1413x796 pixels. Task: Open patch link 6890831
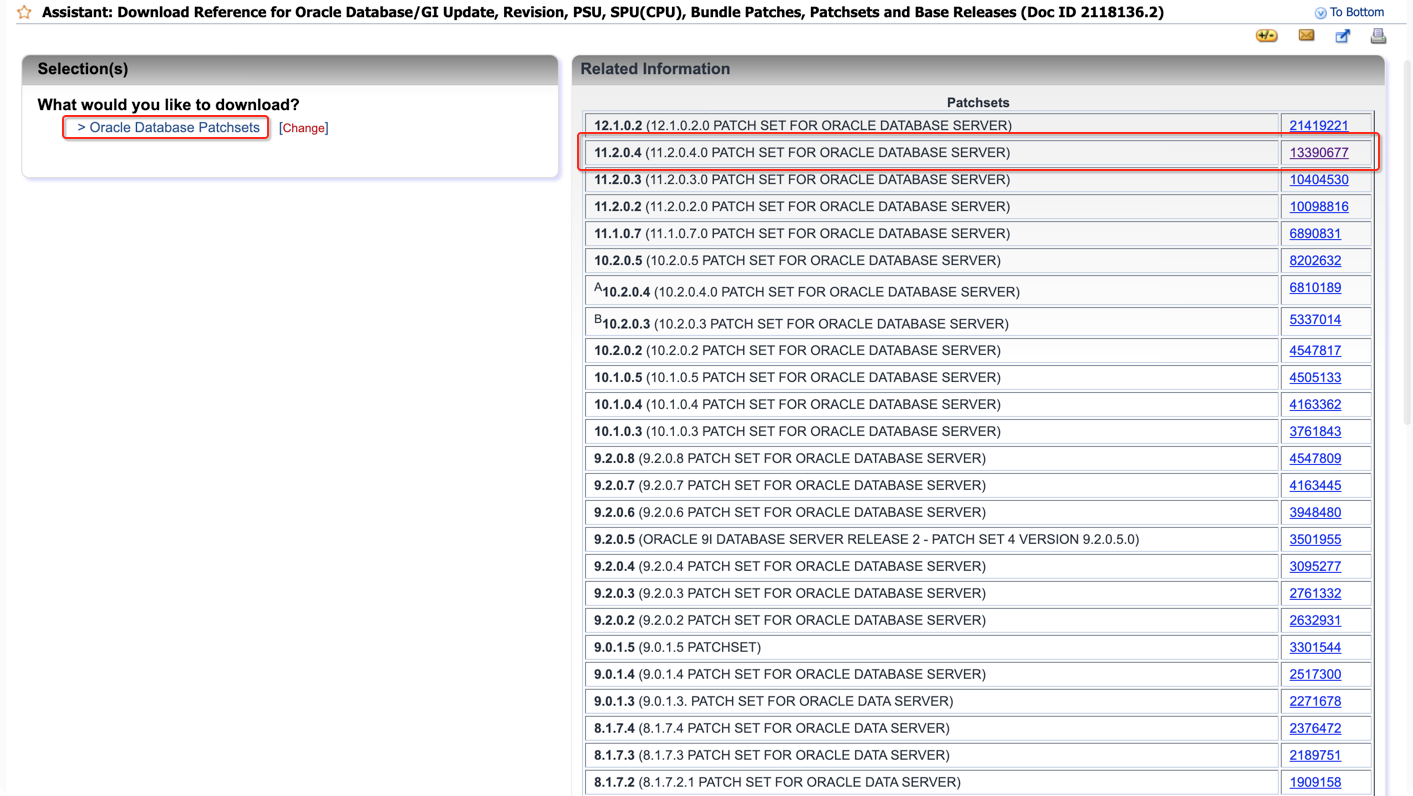[x=1315, y=233]
